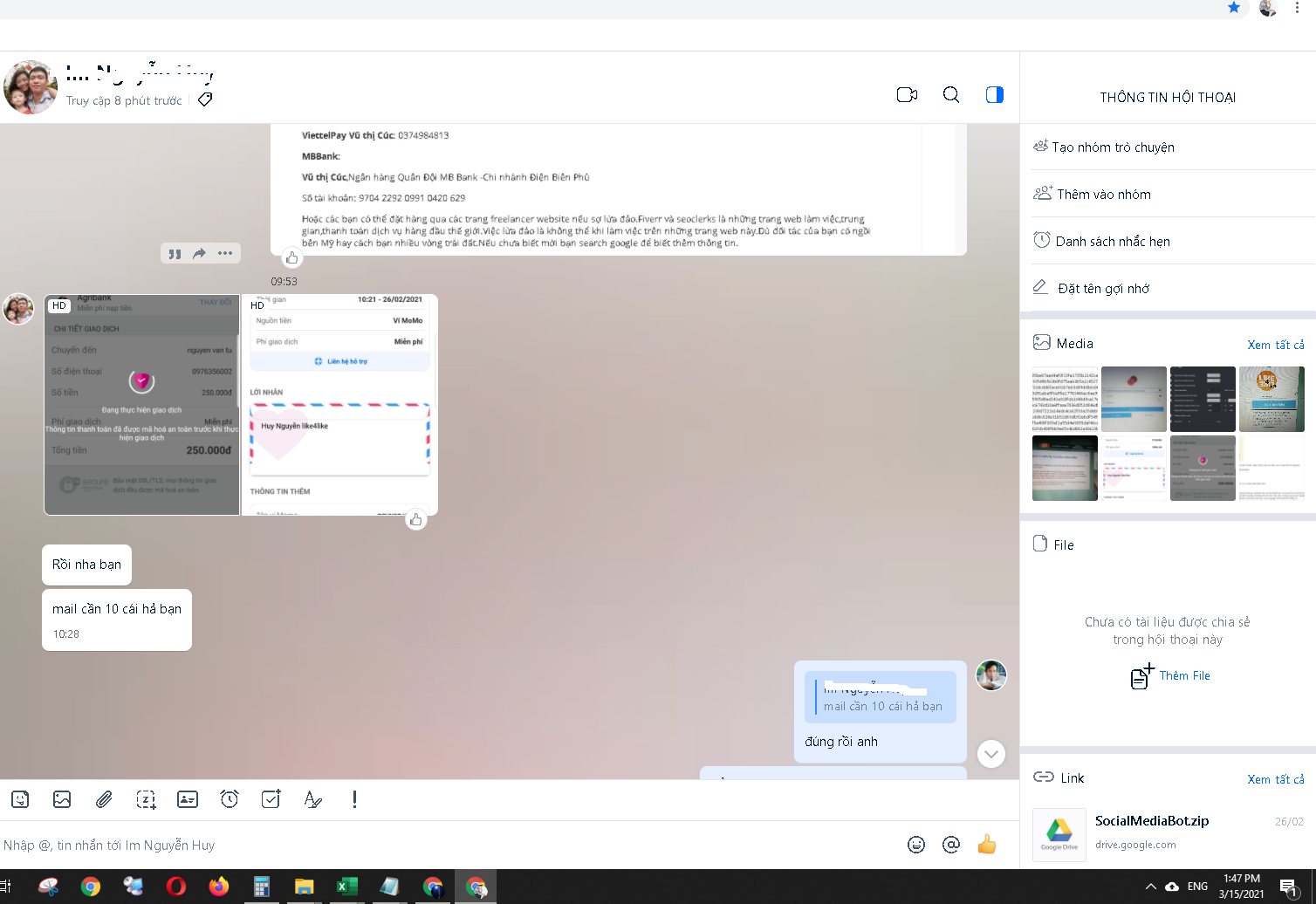This screenshot has width=1316, height=904.
Task: Quote the bank info message
Action: (175, 253)
